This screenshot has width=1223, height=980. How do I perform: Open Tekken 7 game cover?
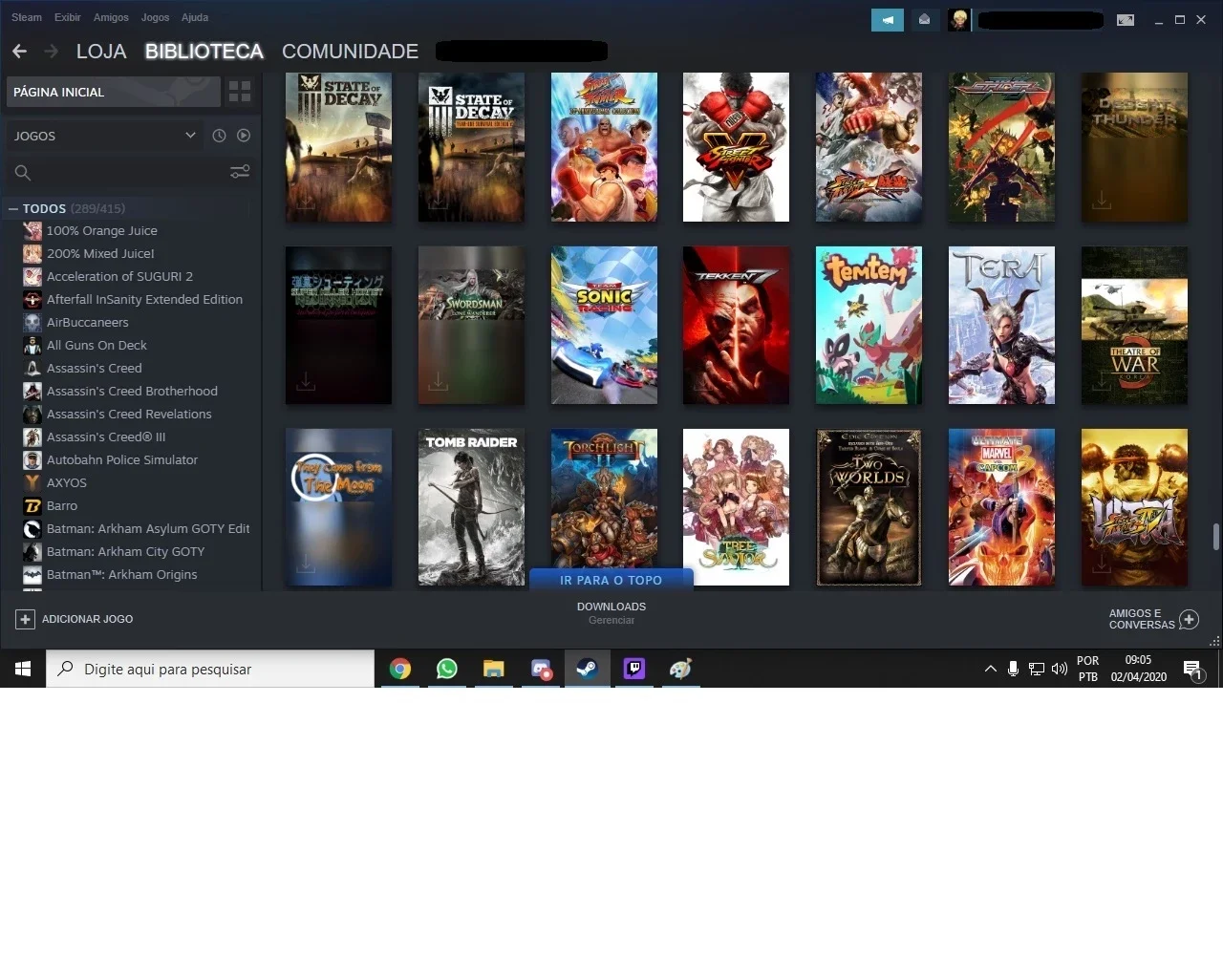(736, 325)
